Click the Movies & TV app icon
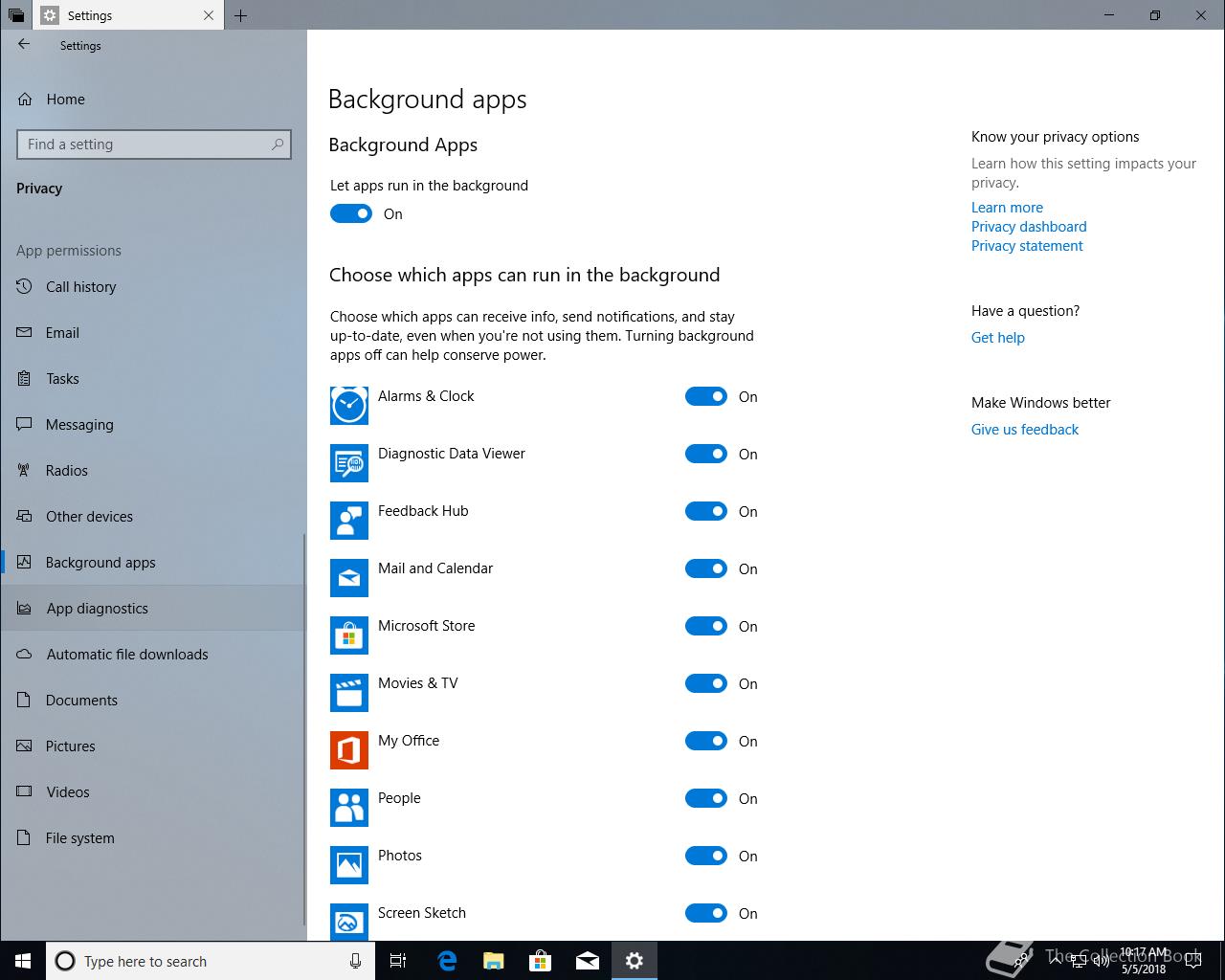1225x980 pixels. (349, 693)
